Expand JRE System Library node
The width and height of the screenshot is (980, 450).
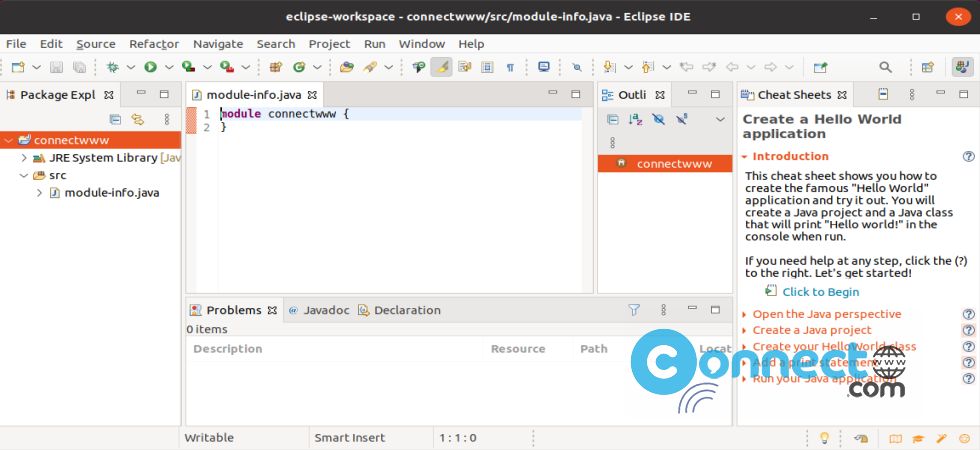point(24,158)
